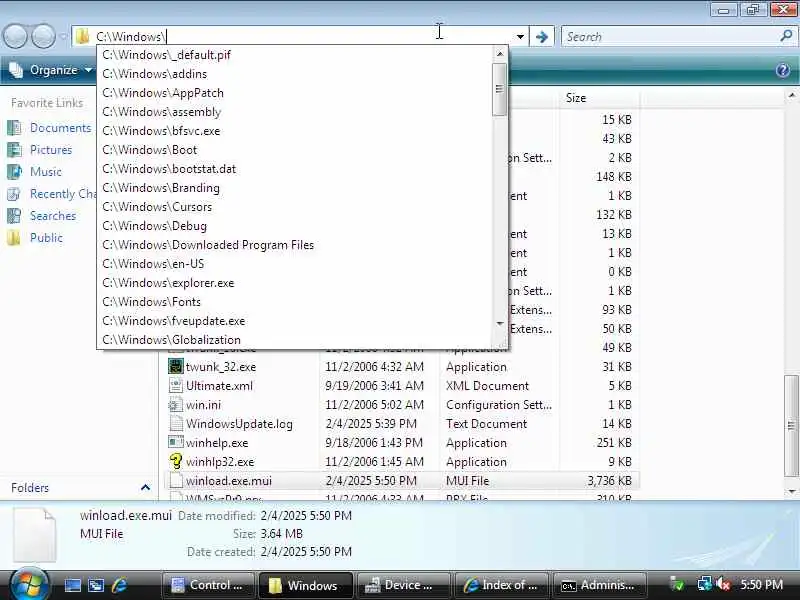The width and height of the screenshot is (800, 600).
Task: Select C:\Windows\_default.pif suggestion
Action: click(x=295, y=55)
